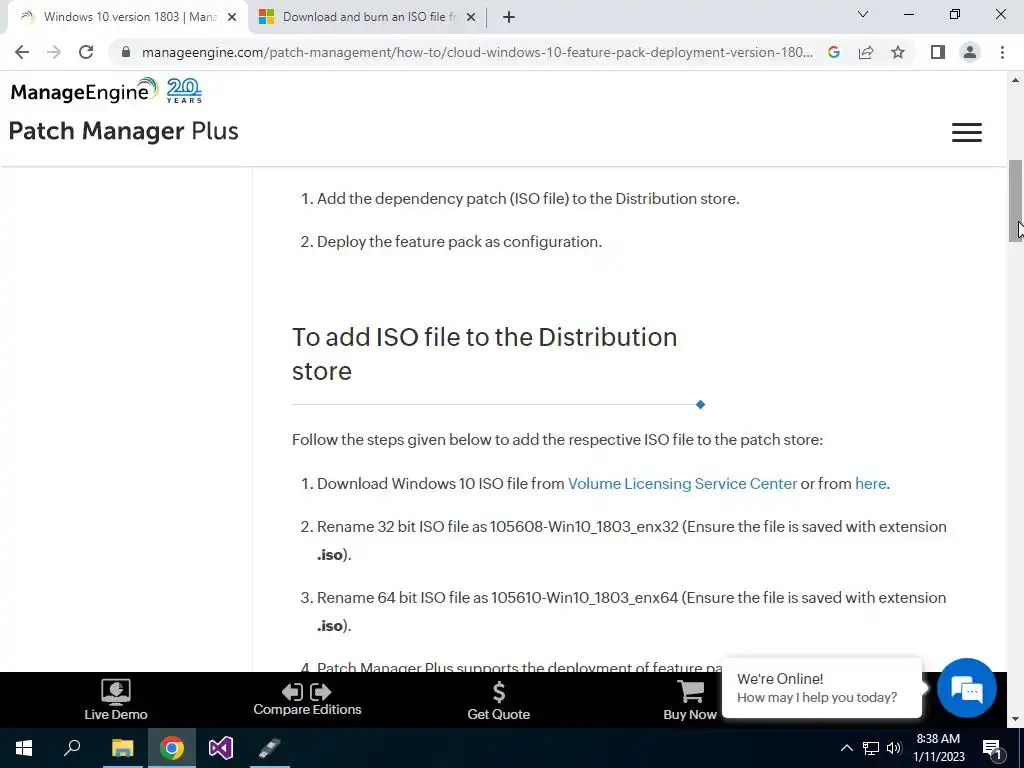Viewport: 1024px width, 768px height.
Task: Open Chrome side panel
Action: pos(938,52)
